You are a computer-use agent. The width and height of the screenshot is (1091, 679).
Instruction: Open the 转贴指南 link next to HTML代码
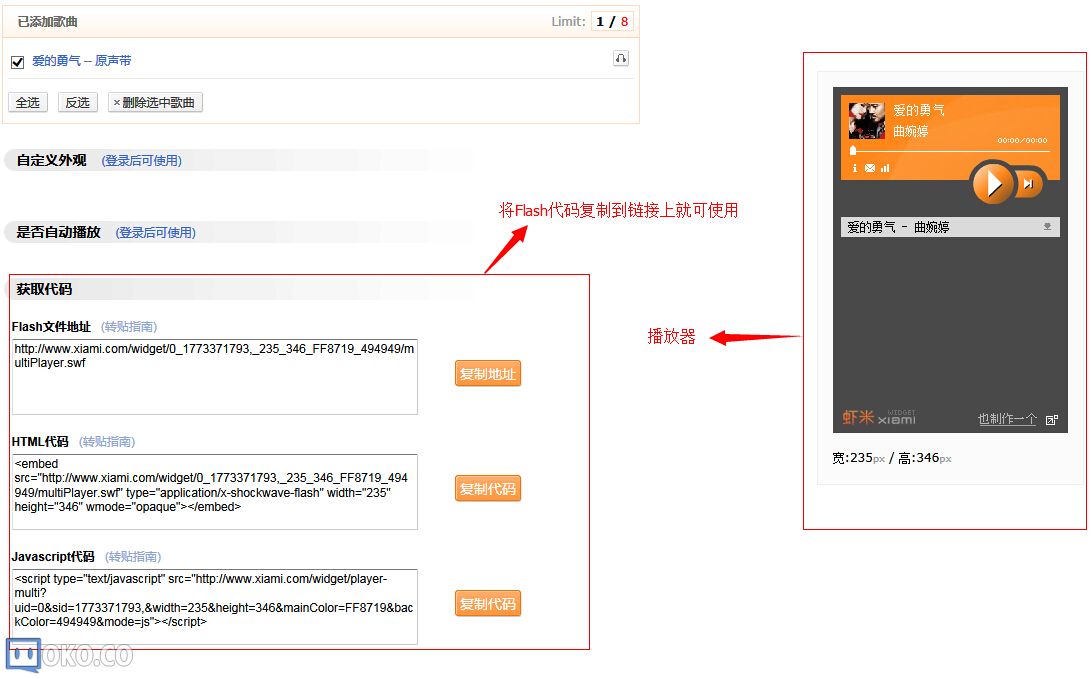(x=107, y=442)
